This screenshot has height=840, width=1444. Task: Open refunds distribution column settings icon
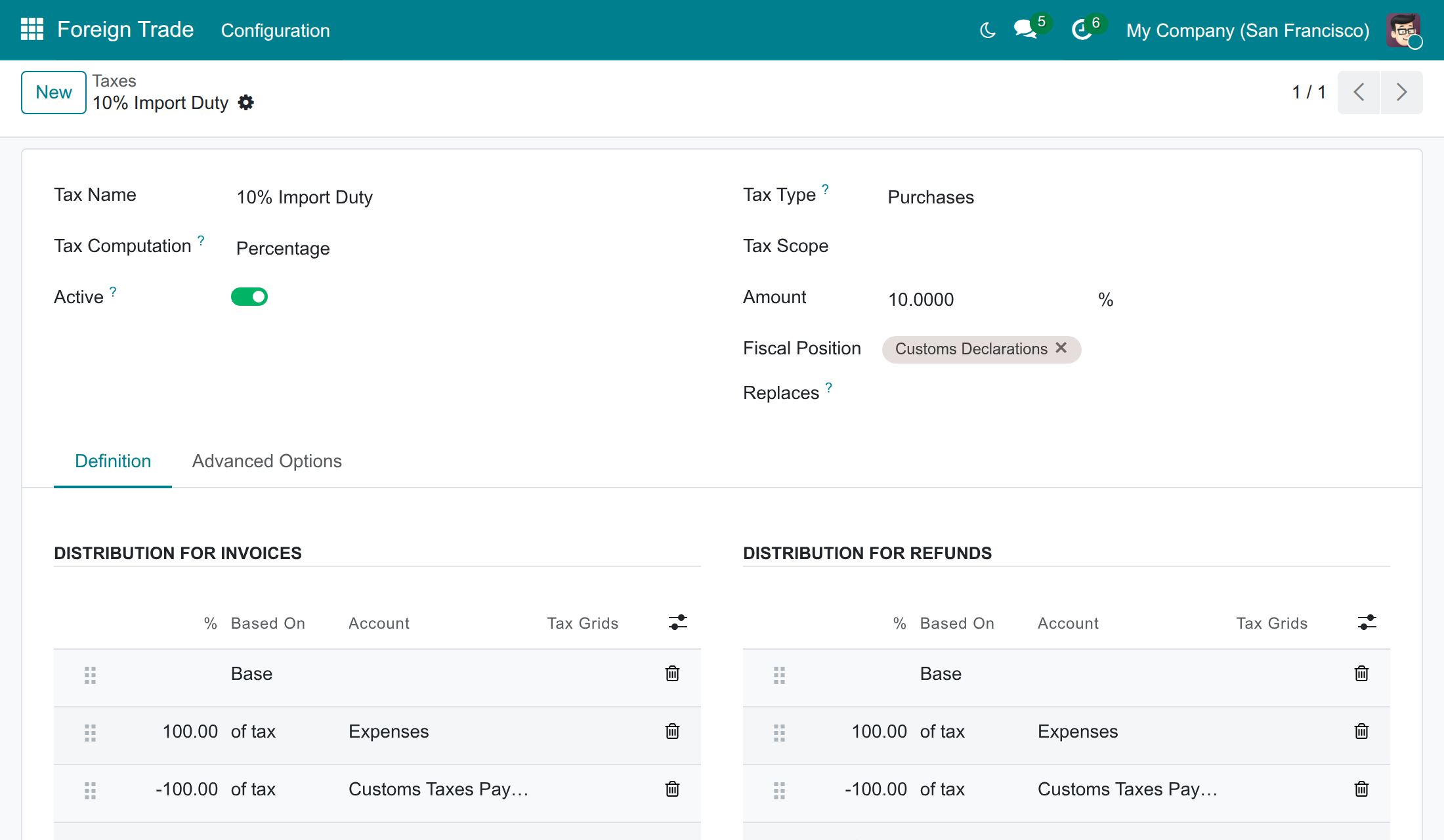1367,622
